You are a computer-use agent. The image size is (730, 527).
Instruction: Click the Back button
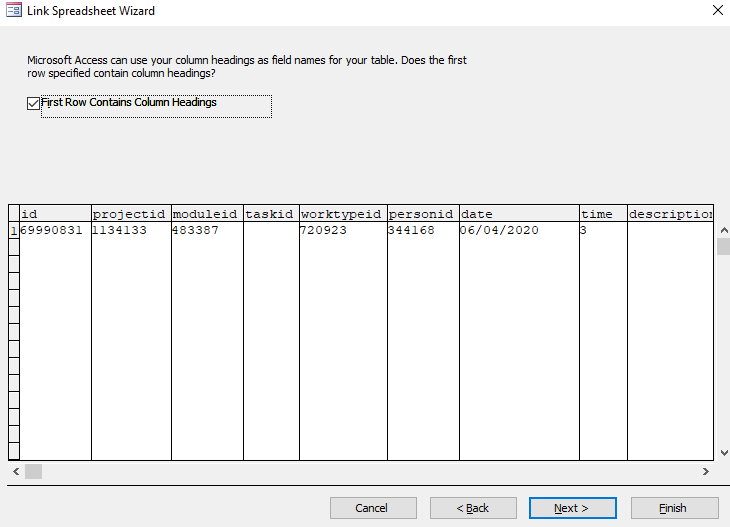473,508
